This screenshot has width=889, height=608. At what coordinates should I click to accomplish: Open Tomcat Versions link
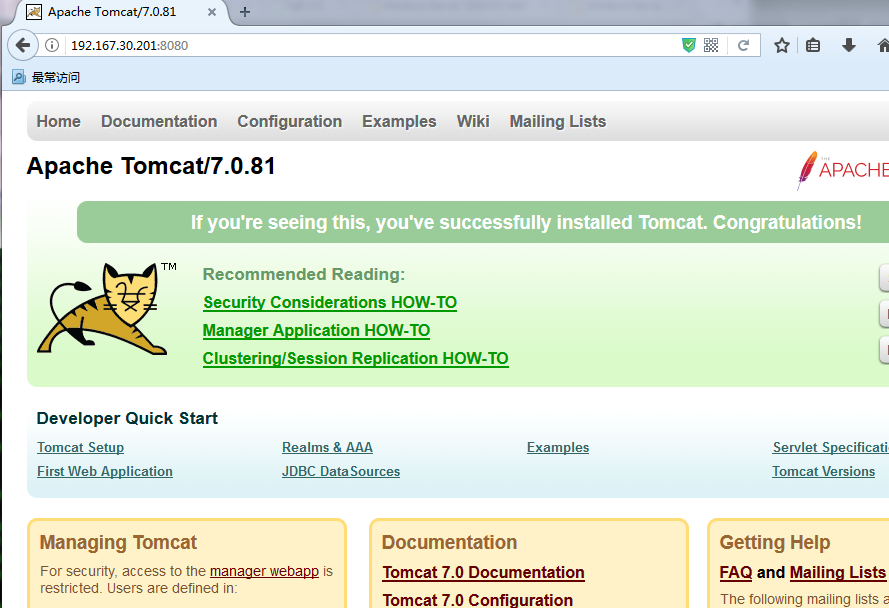(823, 471)
